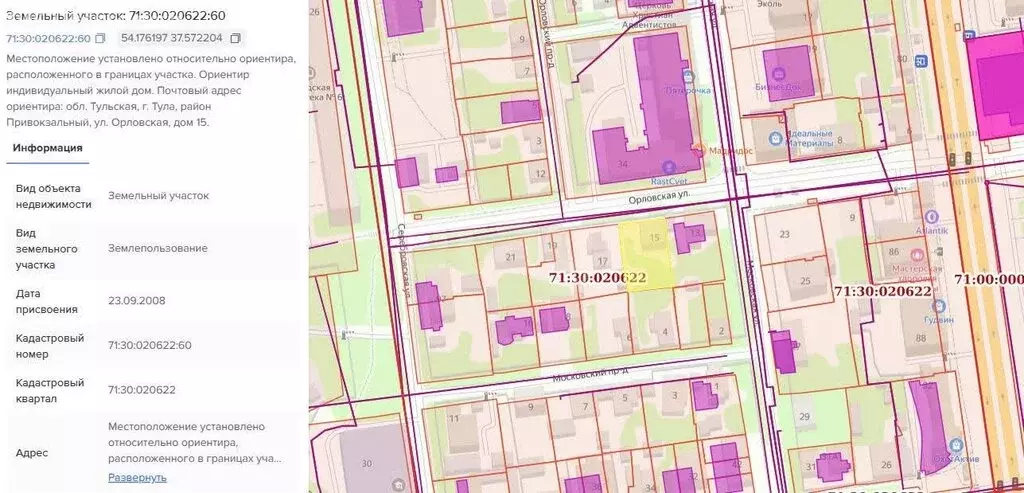Click the 71:30:020622 quarter label near house 25
The image size is (1024, 493).
click(882, 291)
